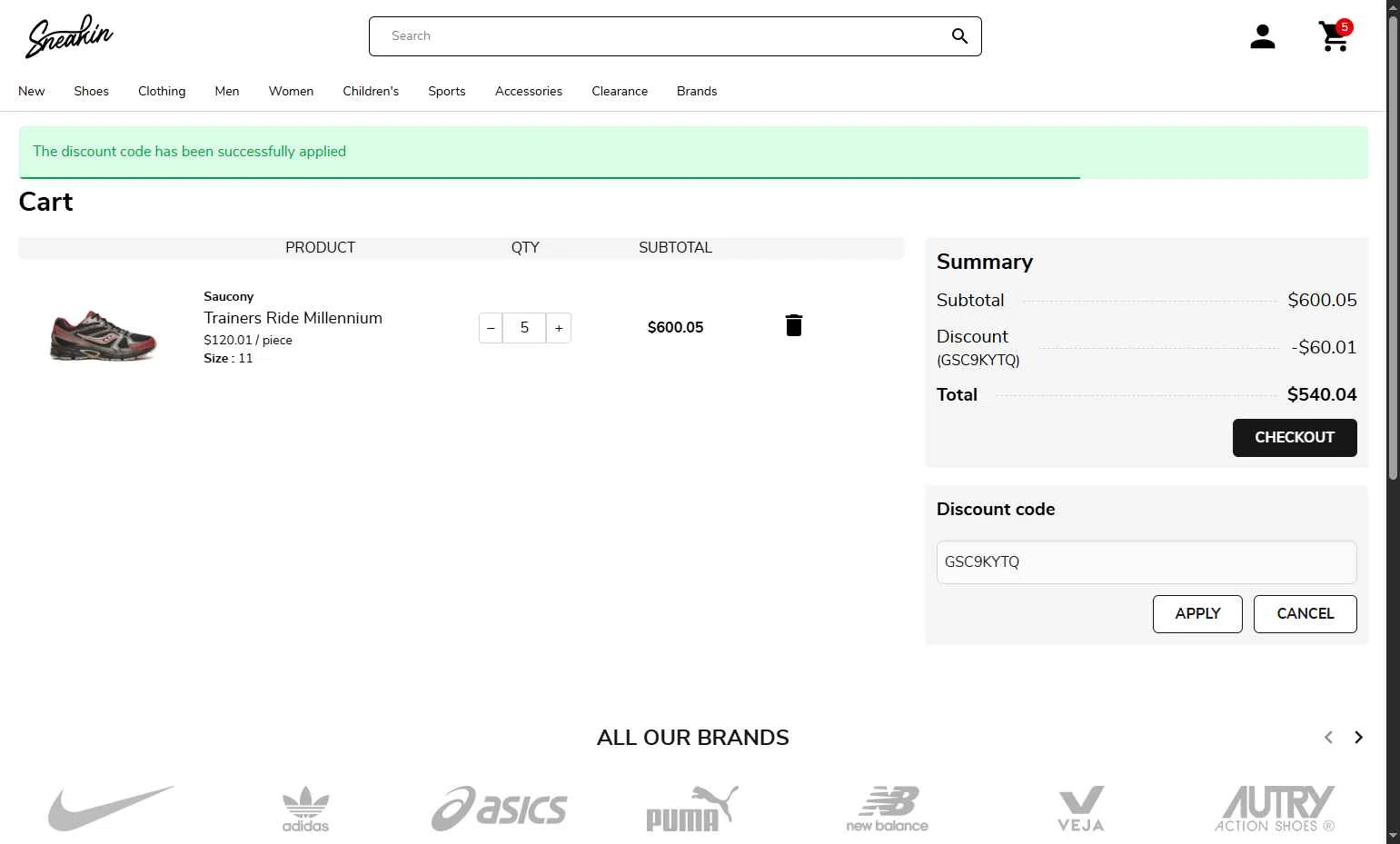Open the New menu item
This screenshot has width=1400, height=844.
32,91
